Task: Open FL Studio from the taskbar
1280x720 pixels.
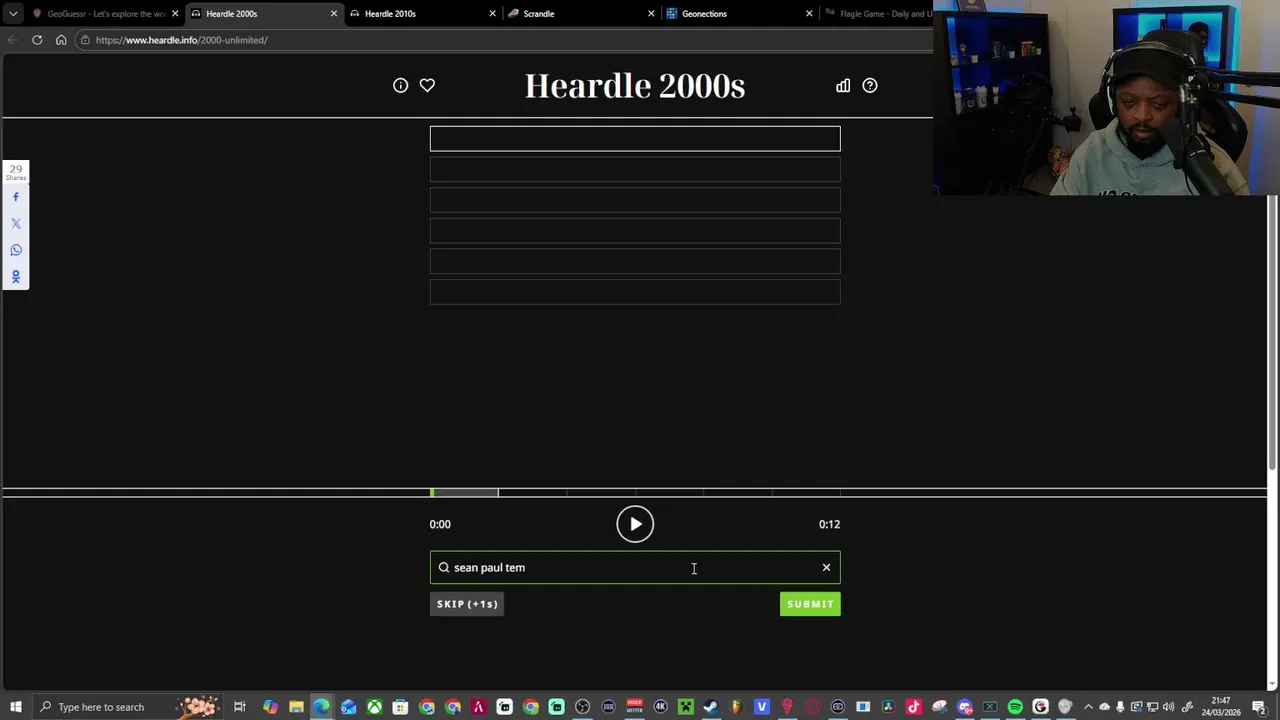Action: tap(735, 707)
